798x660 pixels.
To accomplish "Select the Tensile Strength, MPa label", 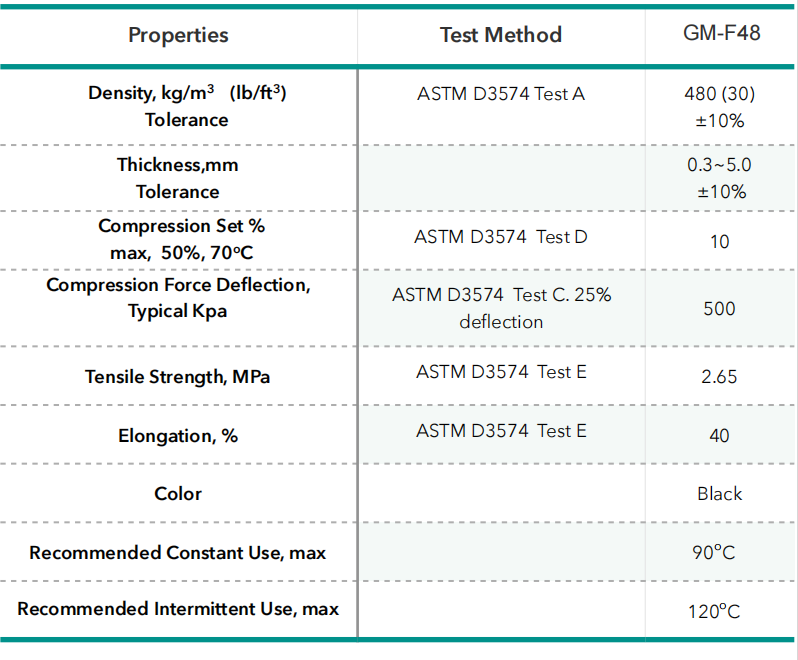I will [178, 377].
